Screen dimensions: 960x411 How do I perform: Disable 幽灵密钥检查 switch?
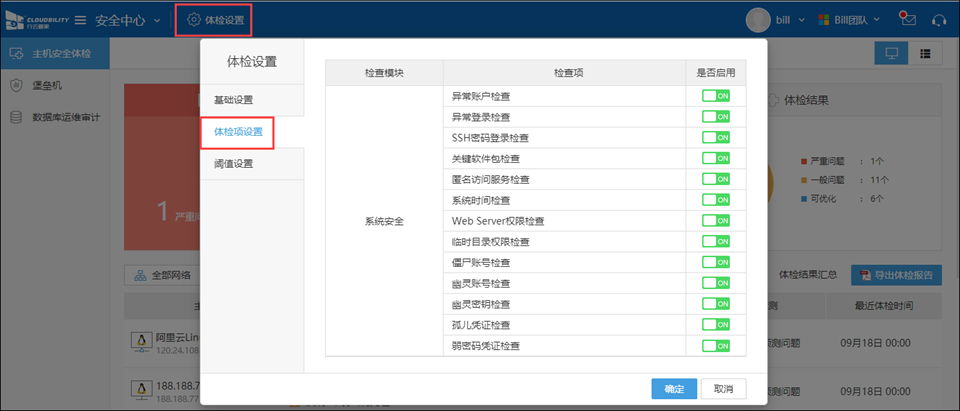(x=716, y=304)
